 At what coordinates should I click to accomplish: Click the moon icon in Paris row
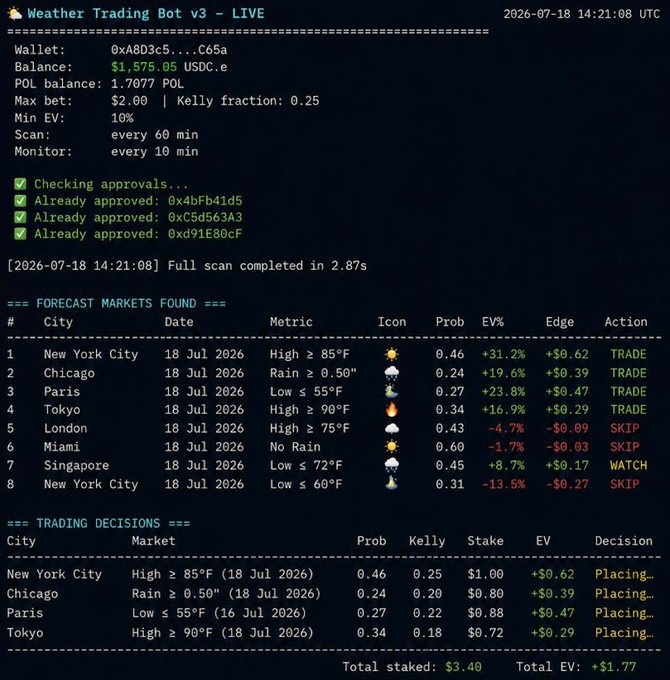(x=392, y=391)
